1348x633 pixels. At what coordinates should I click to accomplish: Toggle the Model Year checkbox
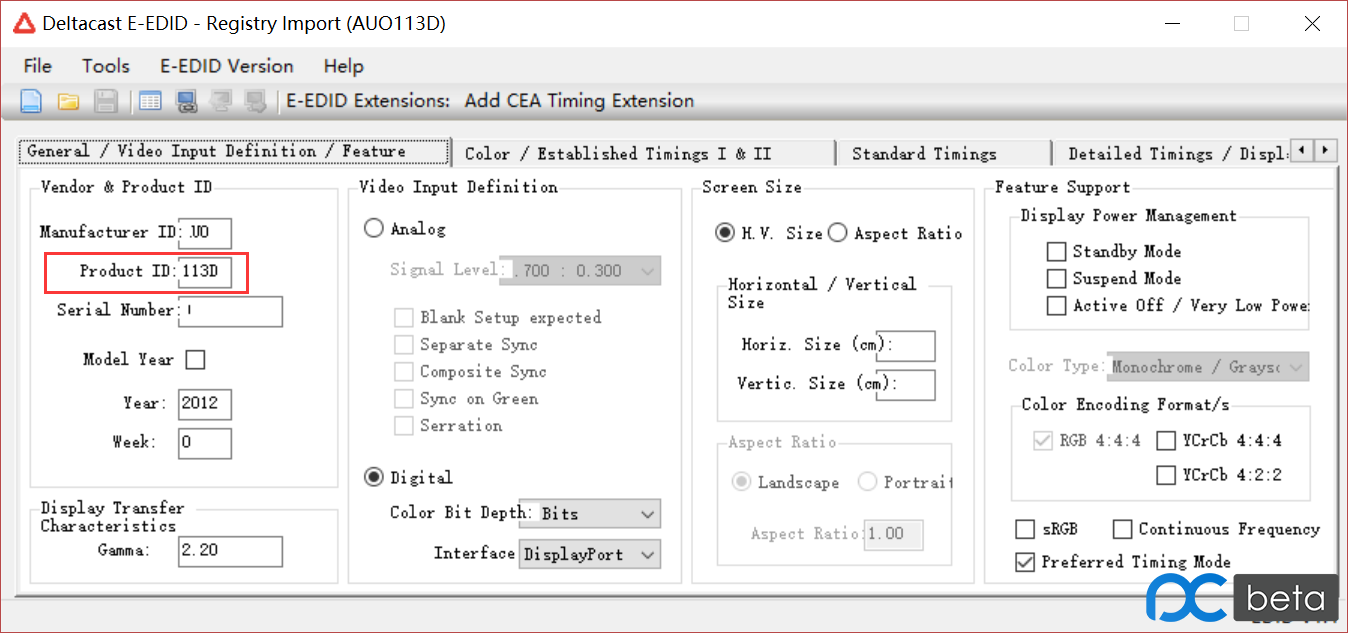196,360
